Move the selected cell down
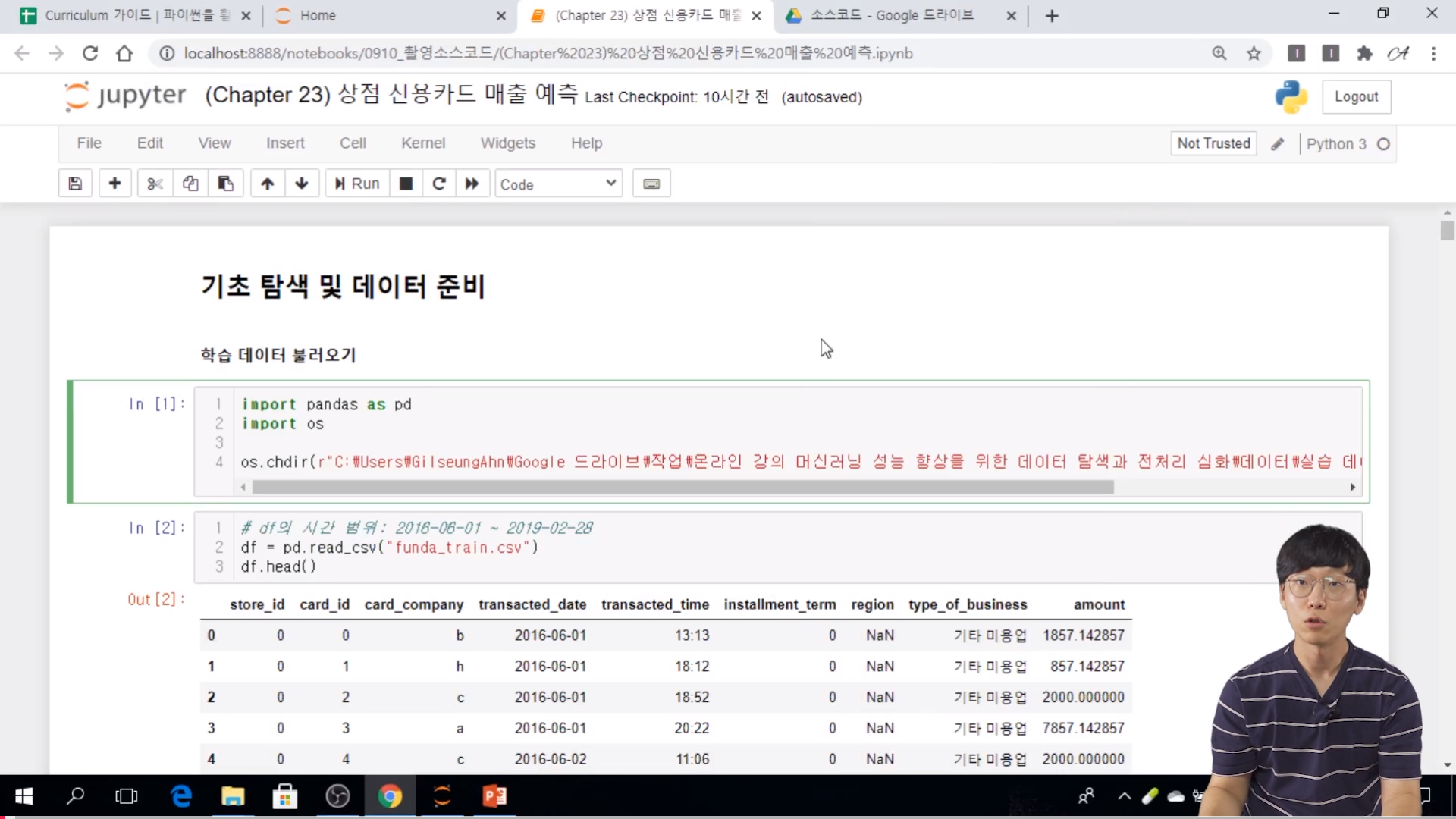The image size is (1456, 819). pyautogui.click(x=302, y=184)
